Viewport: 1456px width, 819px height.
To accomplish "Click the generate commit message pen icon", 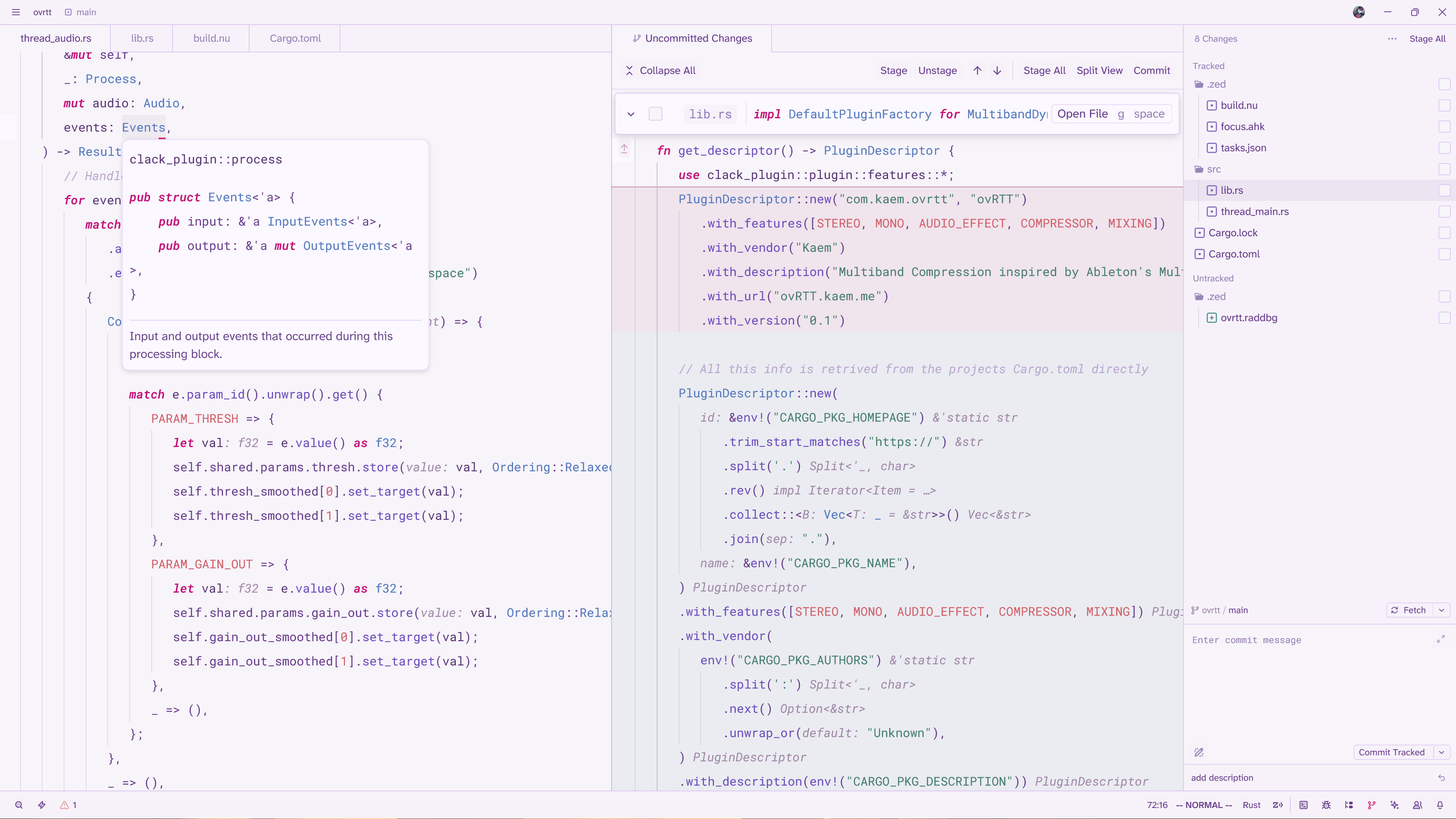I will coord(1199,752).
